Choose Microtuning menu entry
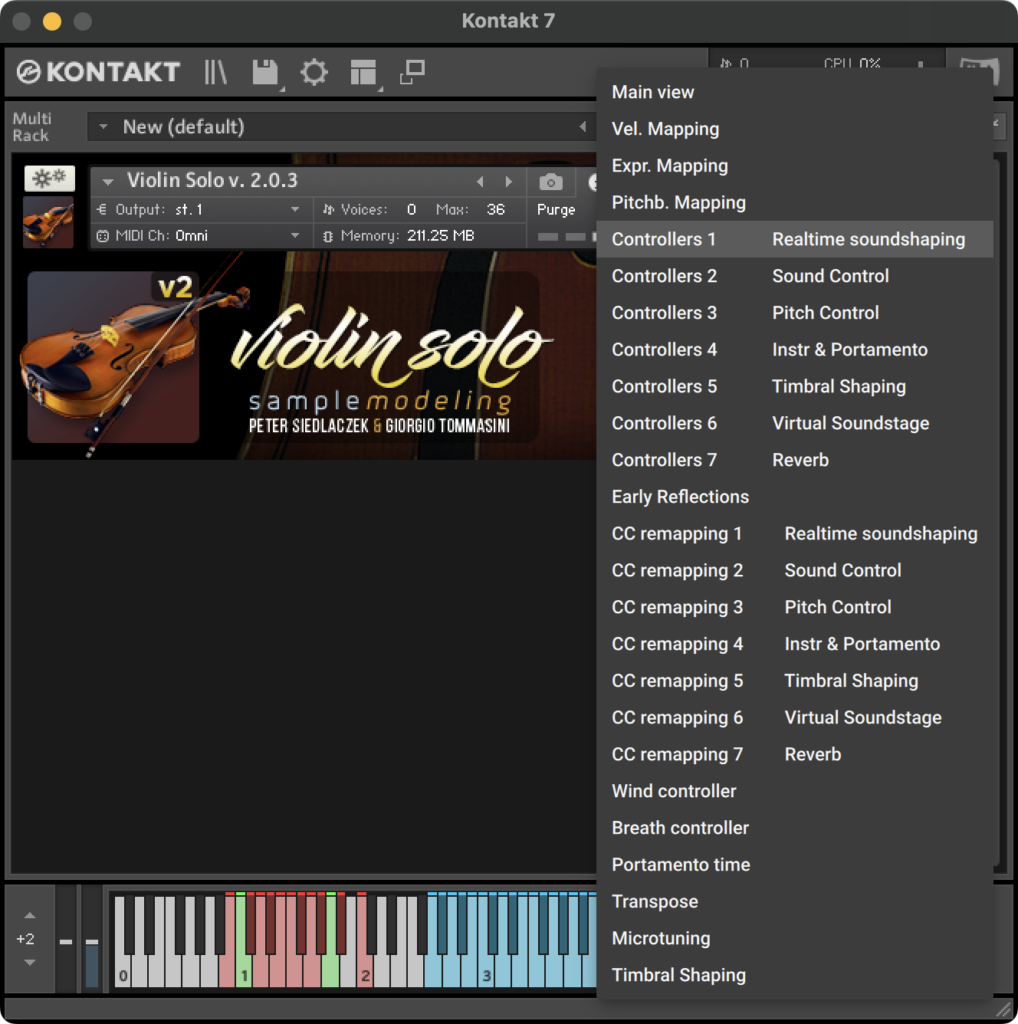1018x1024 pixels. coord(795,938)
